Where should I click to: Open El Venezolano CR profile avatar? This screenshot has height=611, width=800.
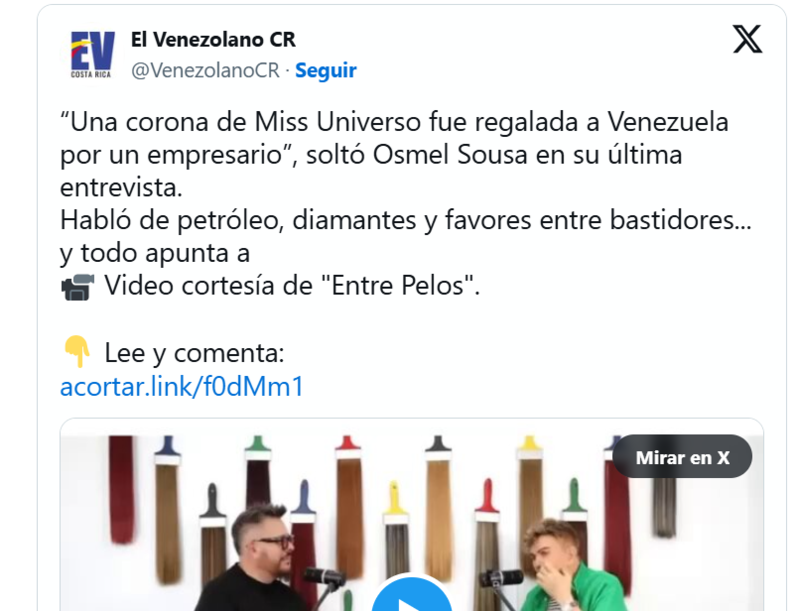tap(91, 54)
